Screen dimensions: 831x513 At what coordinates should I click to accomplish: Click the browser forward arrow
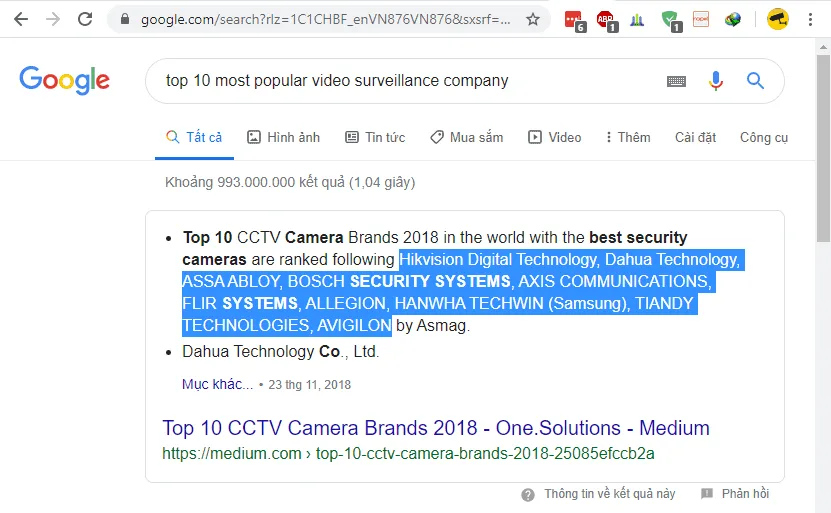(x=53, y=20)
